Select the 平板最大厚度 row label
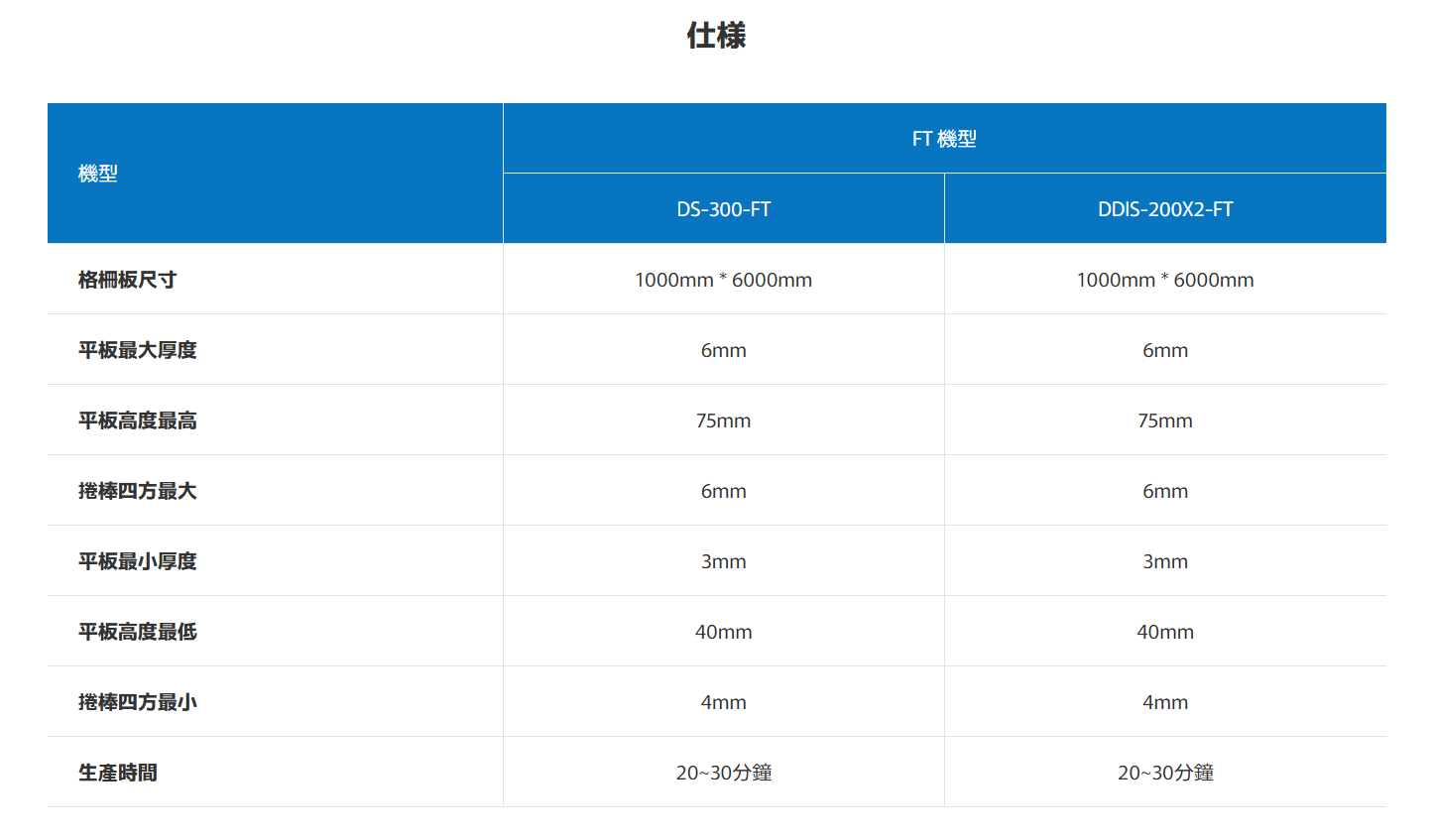The image size is (1433, 840). click(x=138, y=350)
